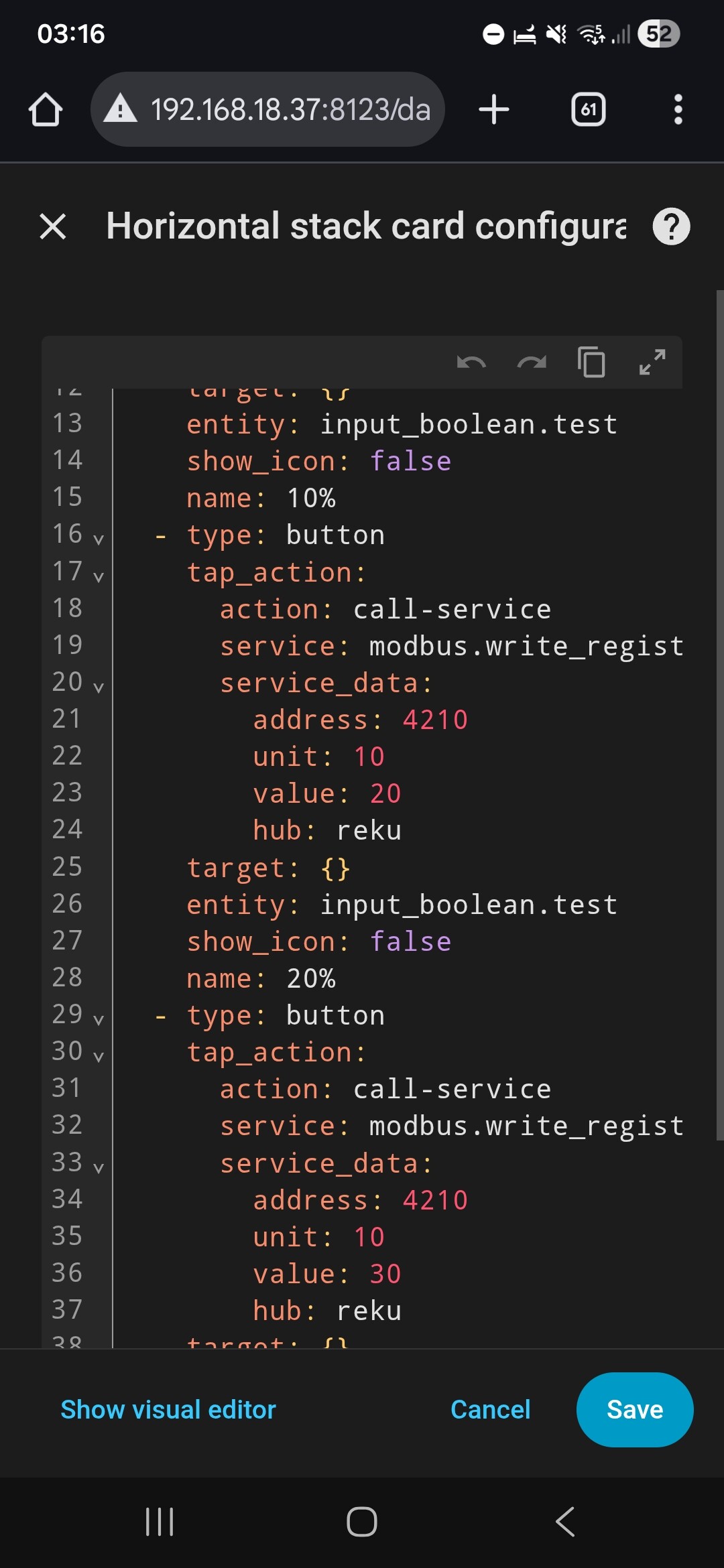Open a new browser tab
This screenshot has width=724, height=1568.
(x=494, y=110)
